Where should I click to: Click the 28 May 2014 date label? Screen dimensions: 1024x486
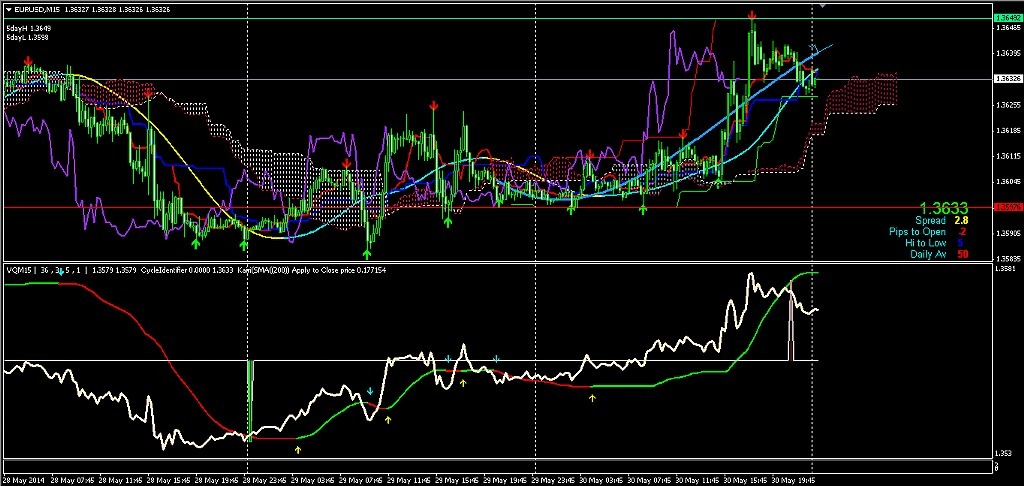(x=22, y=479)
